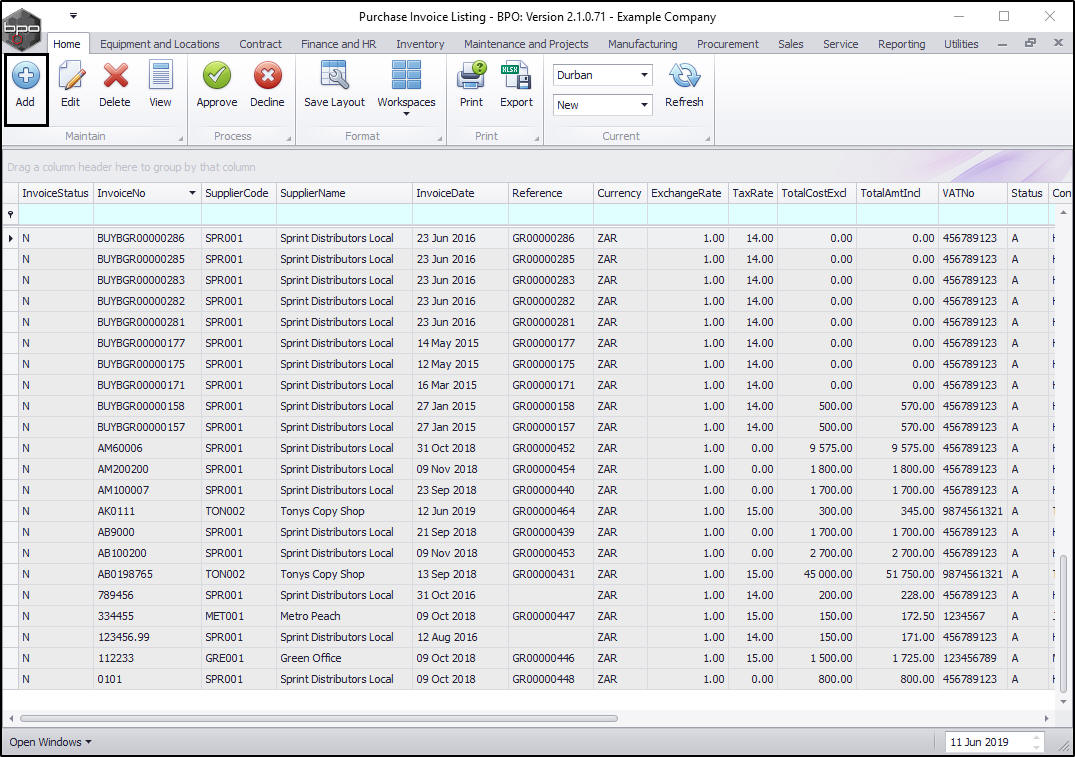Click the Edit icon in ribbon
Screen dimensions: 1075x757
(x=70, y=76)
